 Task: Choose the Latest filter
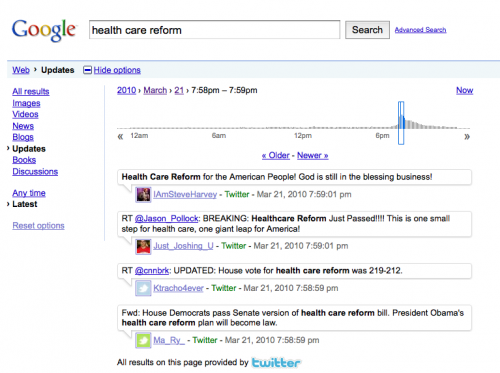25,204
